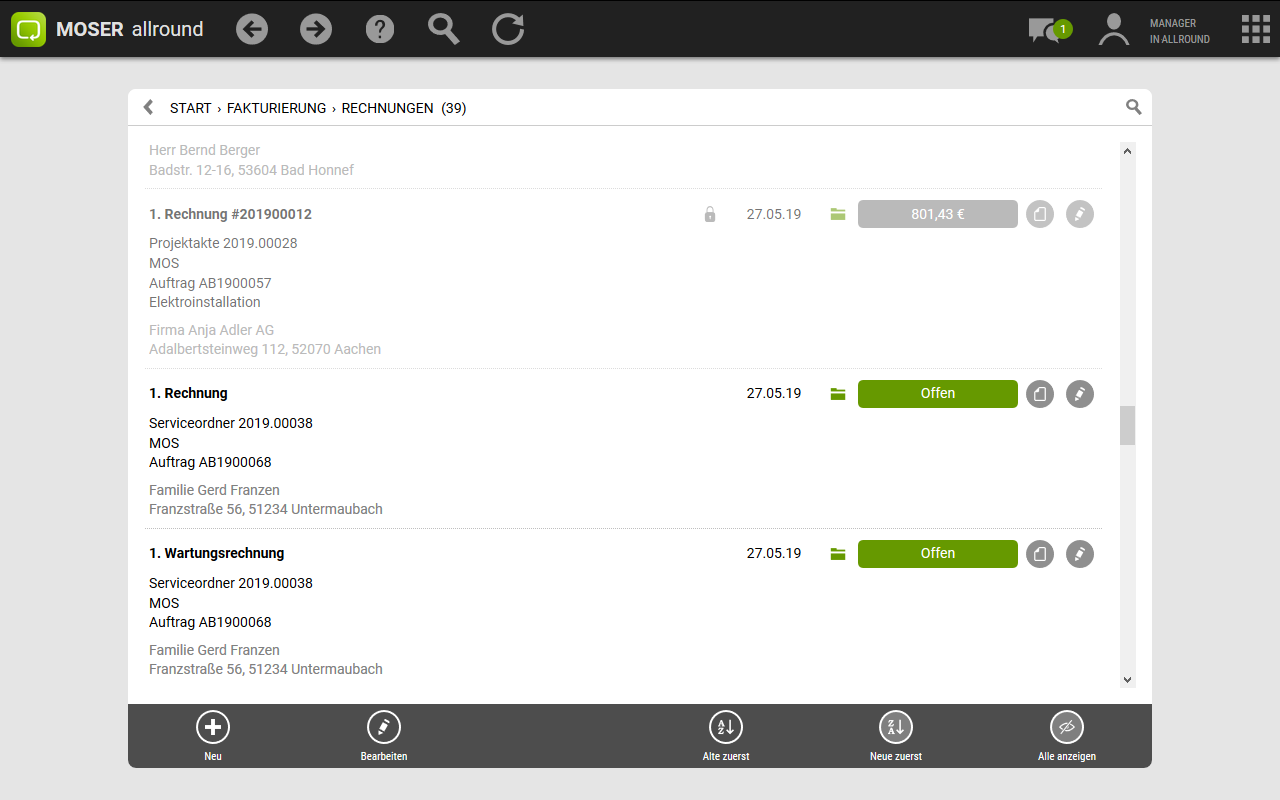Edit Rechnung #201900012 with pencil icon
This screenshot has height=800, width=1280.
pyautogui.click(x=1080, y=214)
